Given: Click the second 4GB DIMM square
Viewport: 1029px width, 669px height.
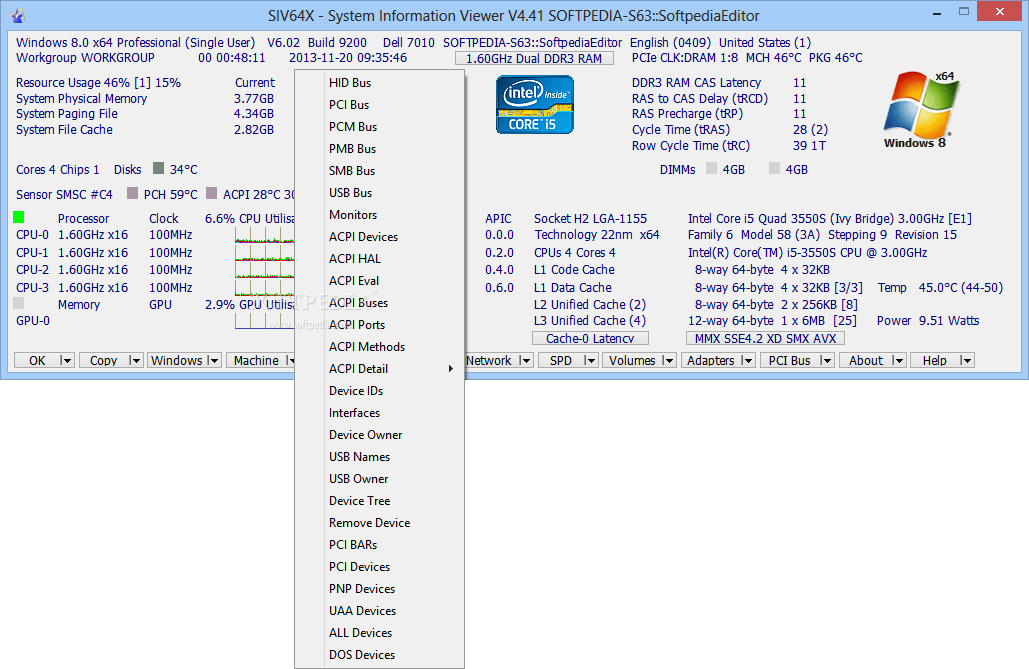Looking at the screenshot, I should pyautogui.click(x=774, y=168).
